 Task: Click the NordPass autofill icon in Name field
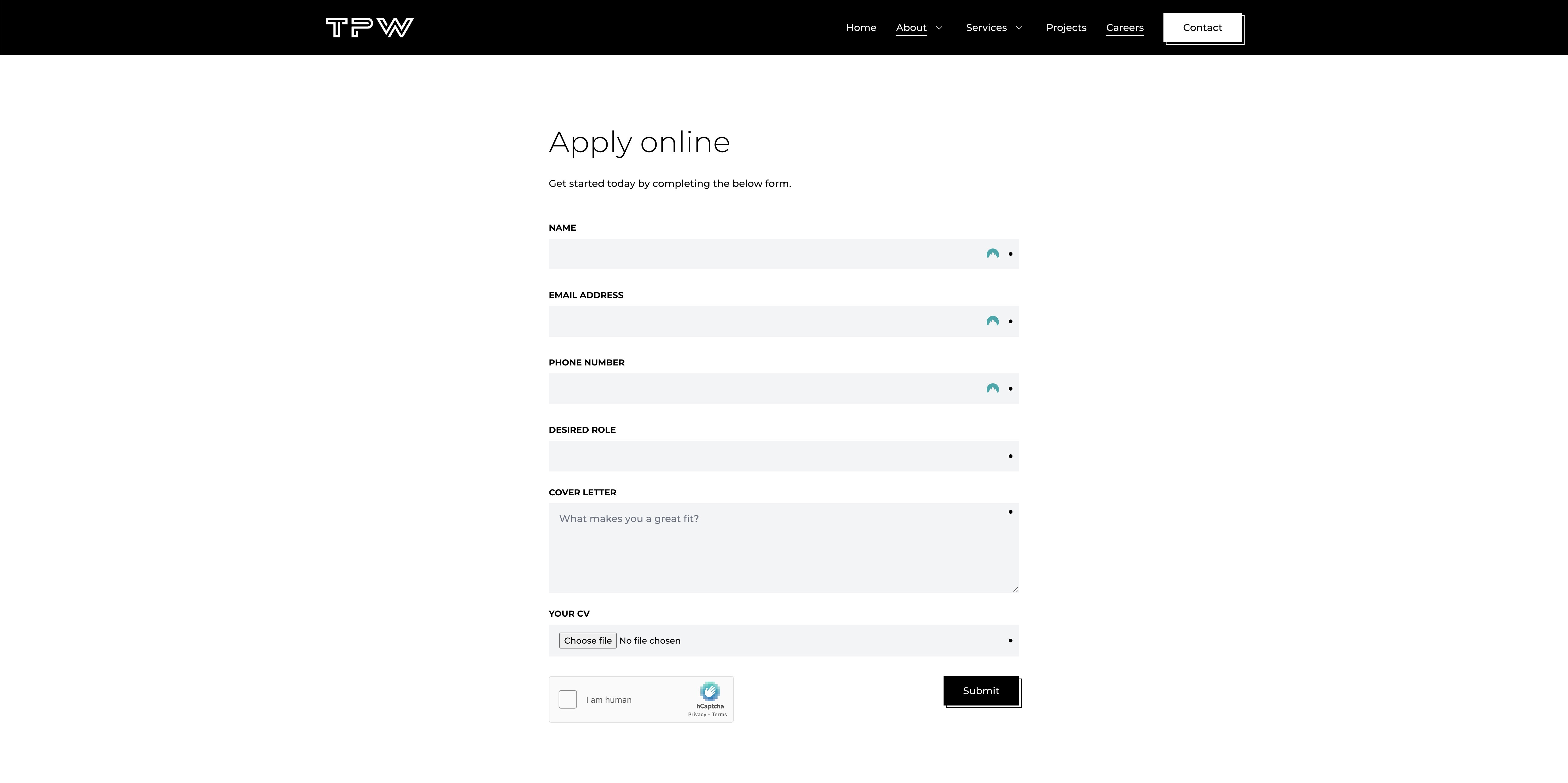click(993, 254)
